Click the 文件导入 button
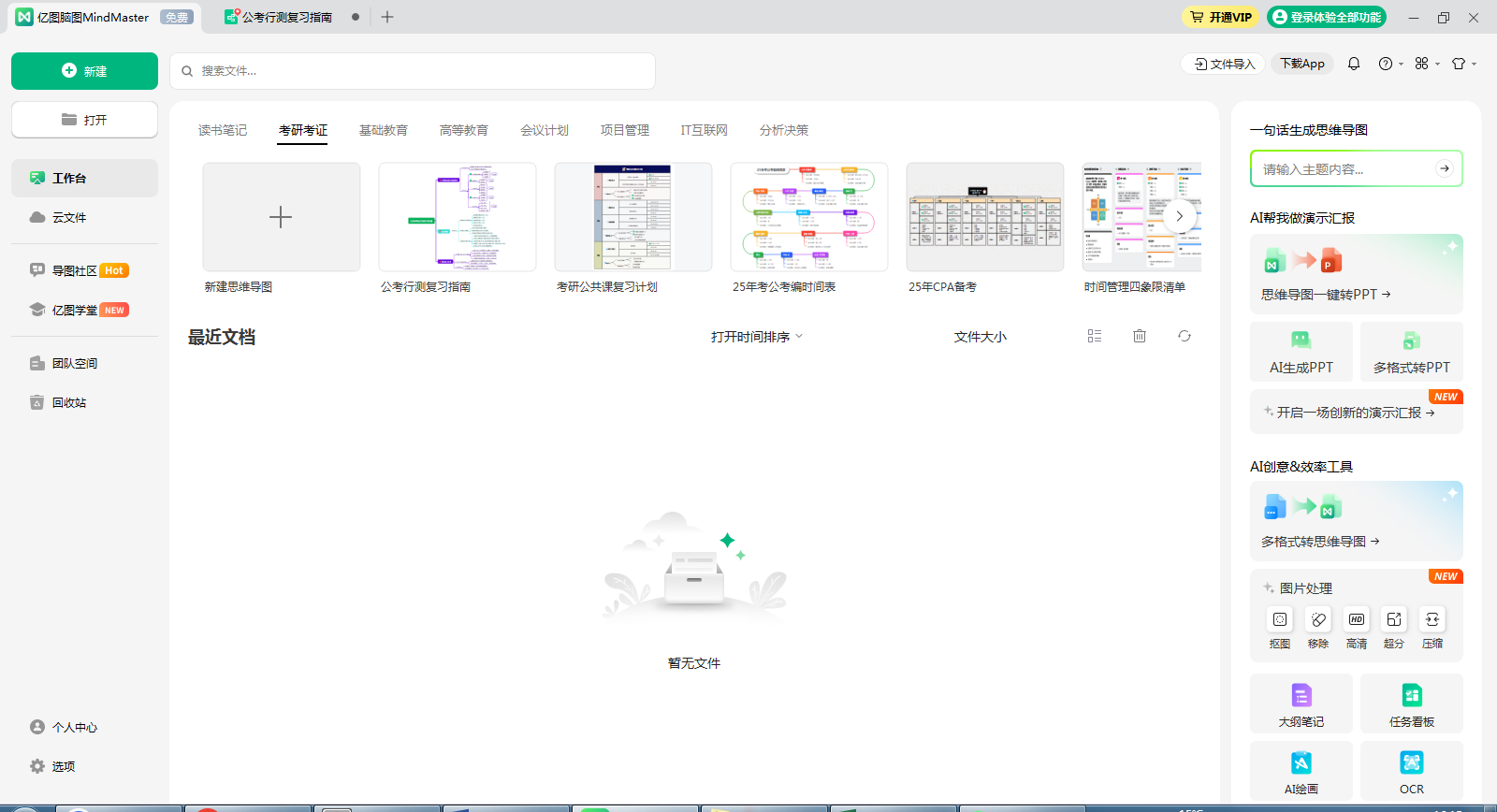This screenshot has width=1497, height=812. tap(1224, 64)
